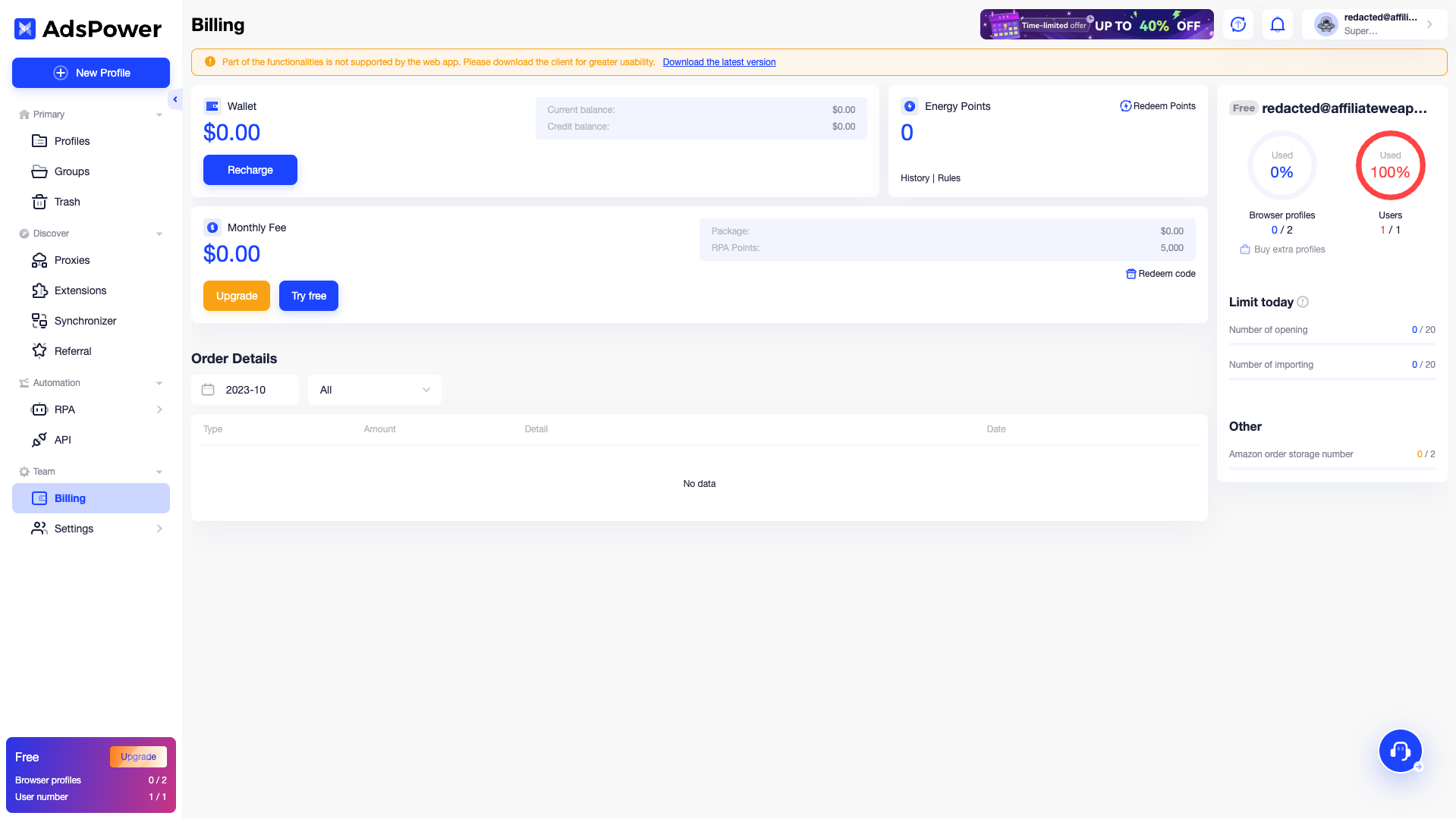
Task: Open Extensions from the sidebar
Action: (x=80, y=290)
